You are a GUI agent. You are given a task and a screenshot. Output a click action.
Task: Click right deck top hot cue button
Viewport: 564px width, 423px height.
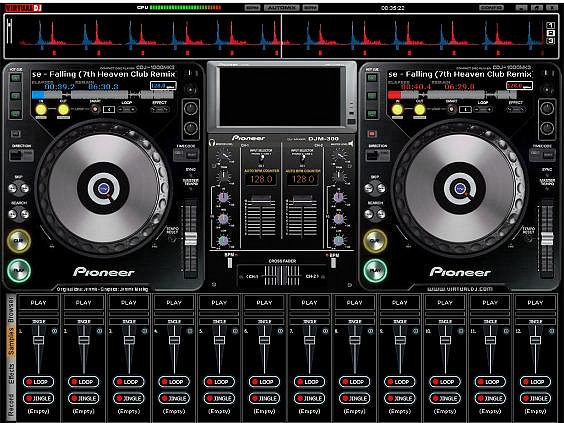pyautogui.click(x=372, y=78)
